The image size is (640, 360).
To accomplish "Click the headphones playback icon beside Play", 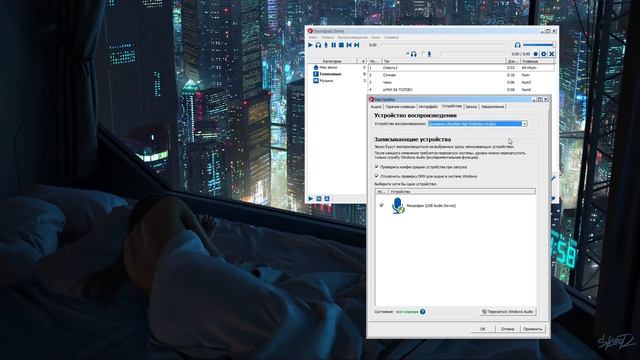I will pyautogui.click(x=318, y=45).
